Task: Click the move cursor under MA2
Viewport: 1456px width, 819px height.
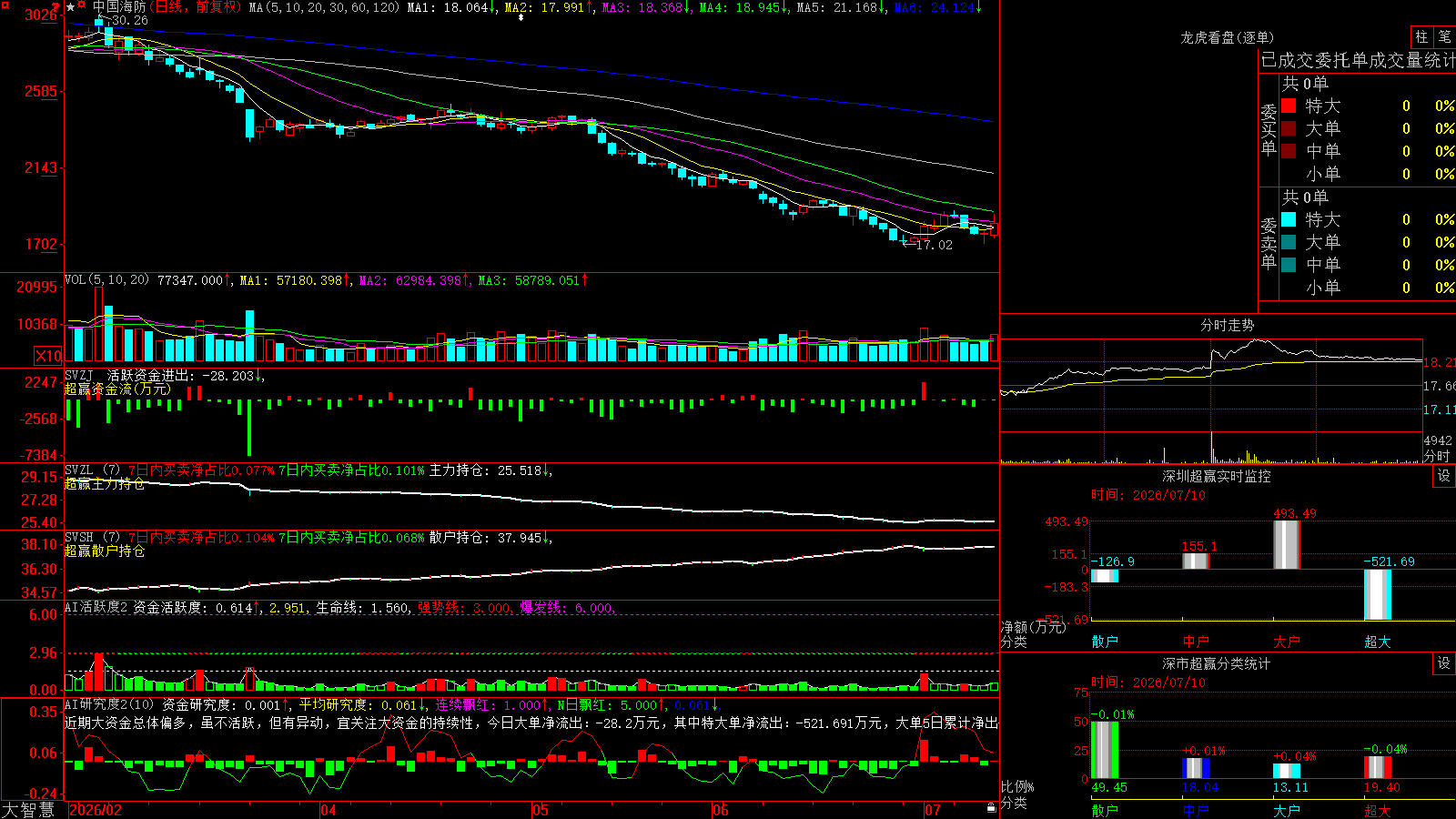Action: tap(521, 17)
